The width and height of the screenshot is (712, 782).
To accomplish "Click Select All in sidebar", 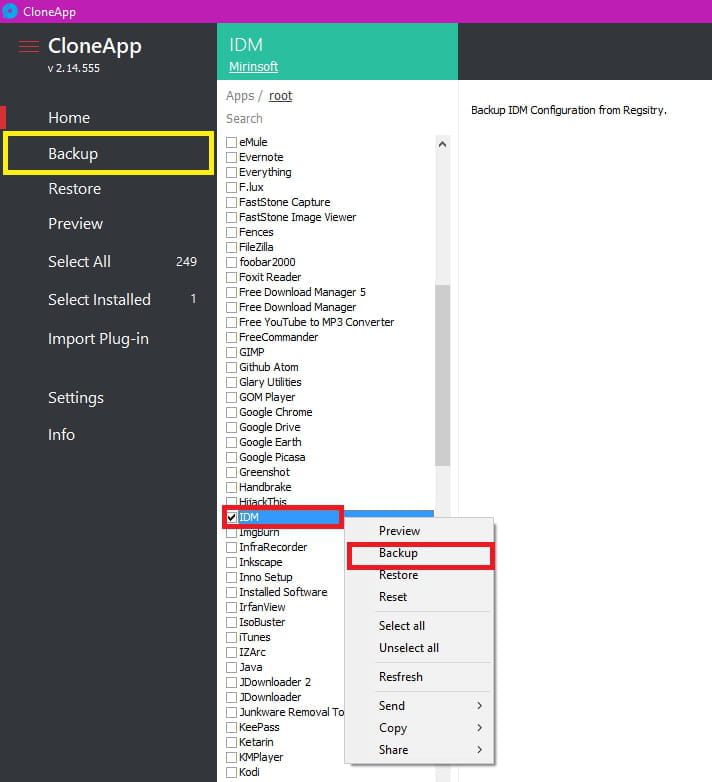I will [x=79, y=261].
